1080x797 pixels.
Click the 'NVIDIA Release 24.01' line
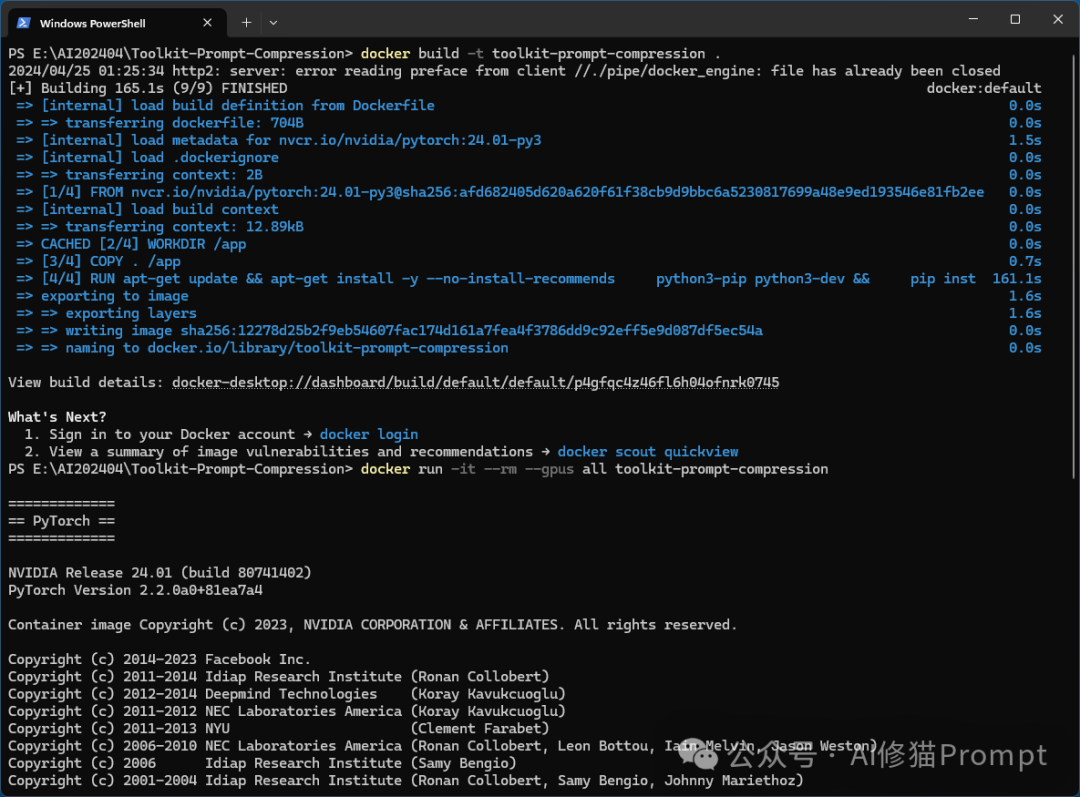(x=160, y=573)
